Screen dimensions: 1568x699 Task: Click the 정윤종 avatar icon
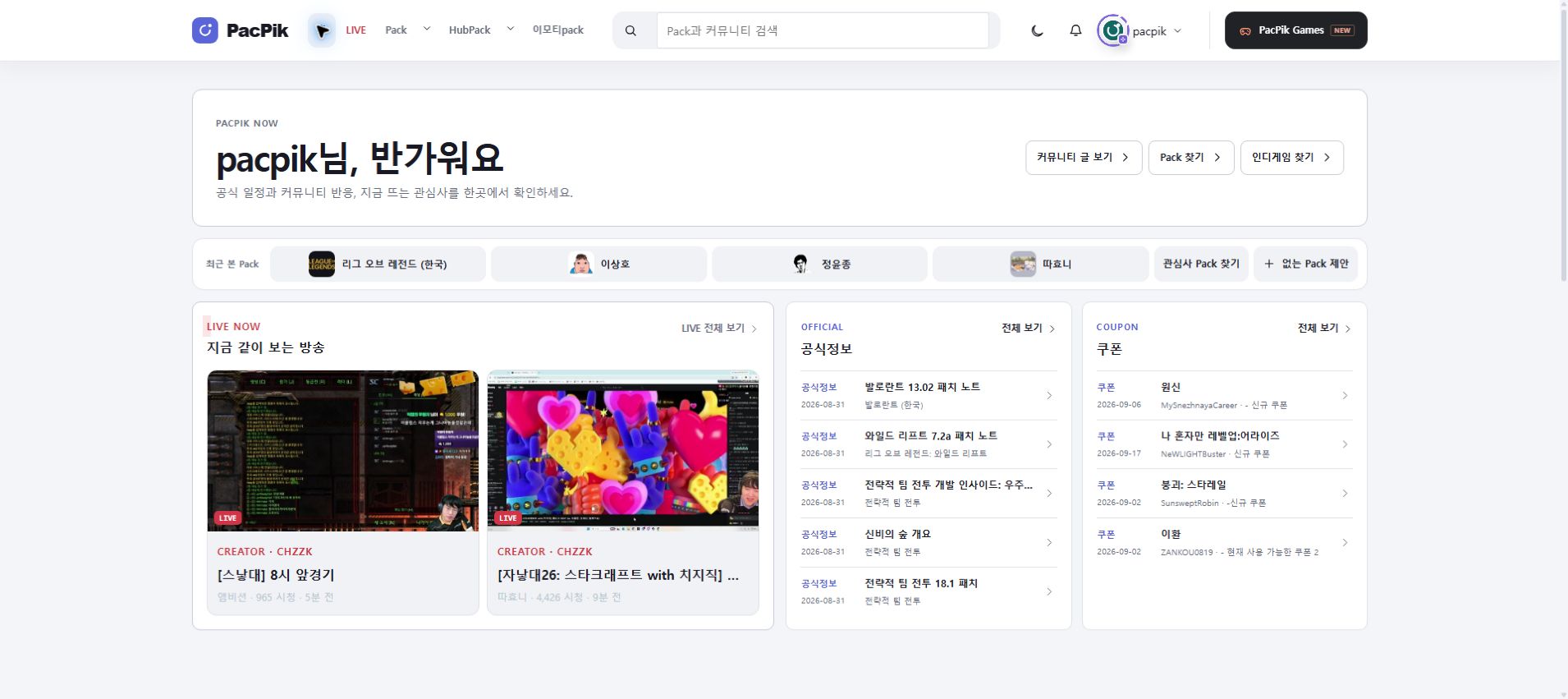pyautogui.click(x=801, y=264)
